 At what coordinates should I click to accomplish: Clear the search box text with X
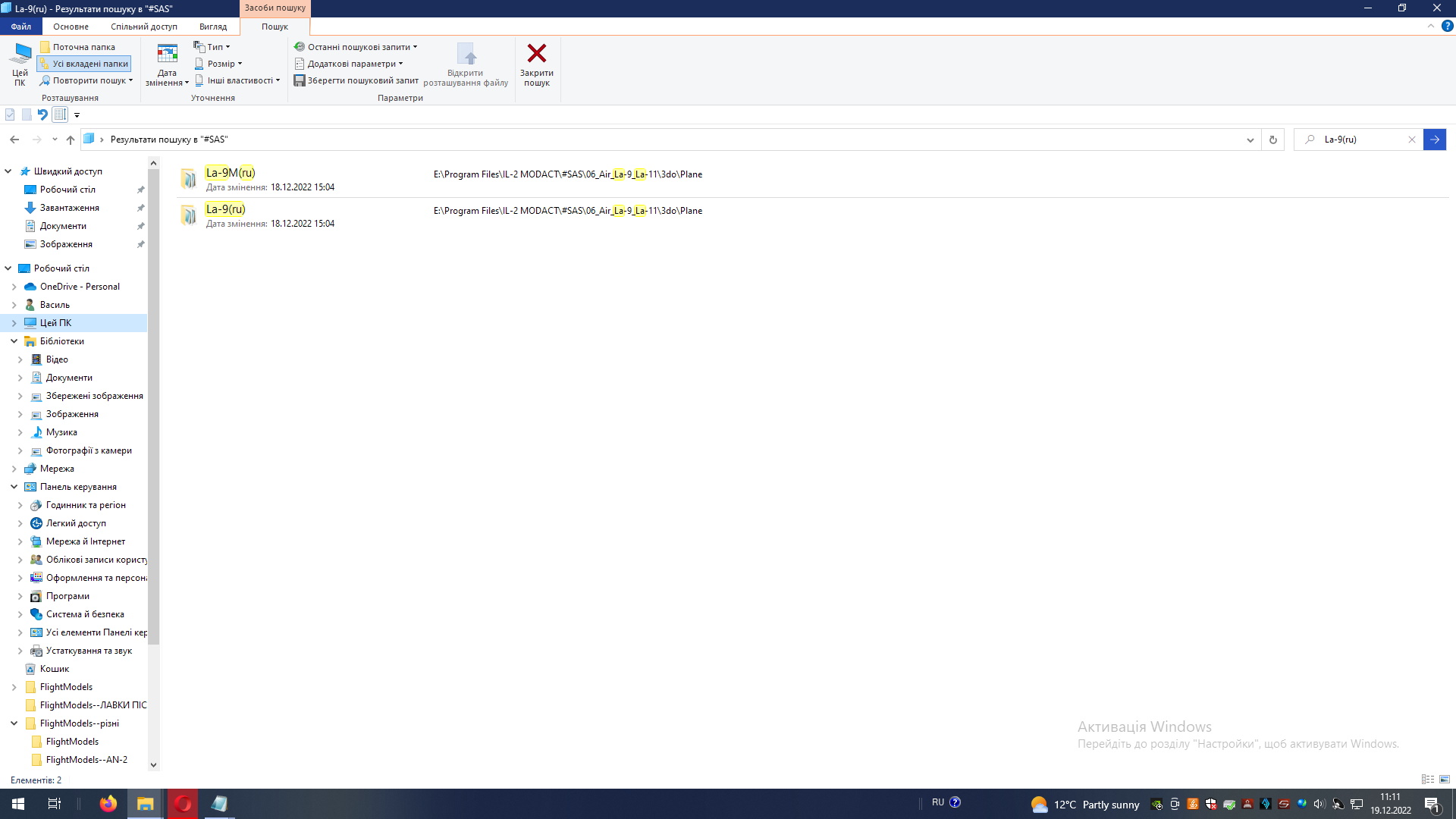[x=1411, y=140]
